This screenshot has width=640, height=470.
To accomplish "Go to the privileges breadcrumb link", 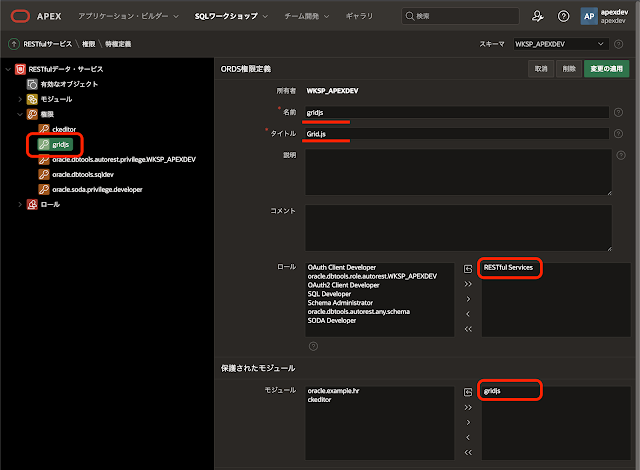I will pyautogui.click(x=89, y=44).
